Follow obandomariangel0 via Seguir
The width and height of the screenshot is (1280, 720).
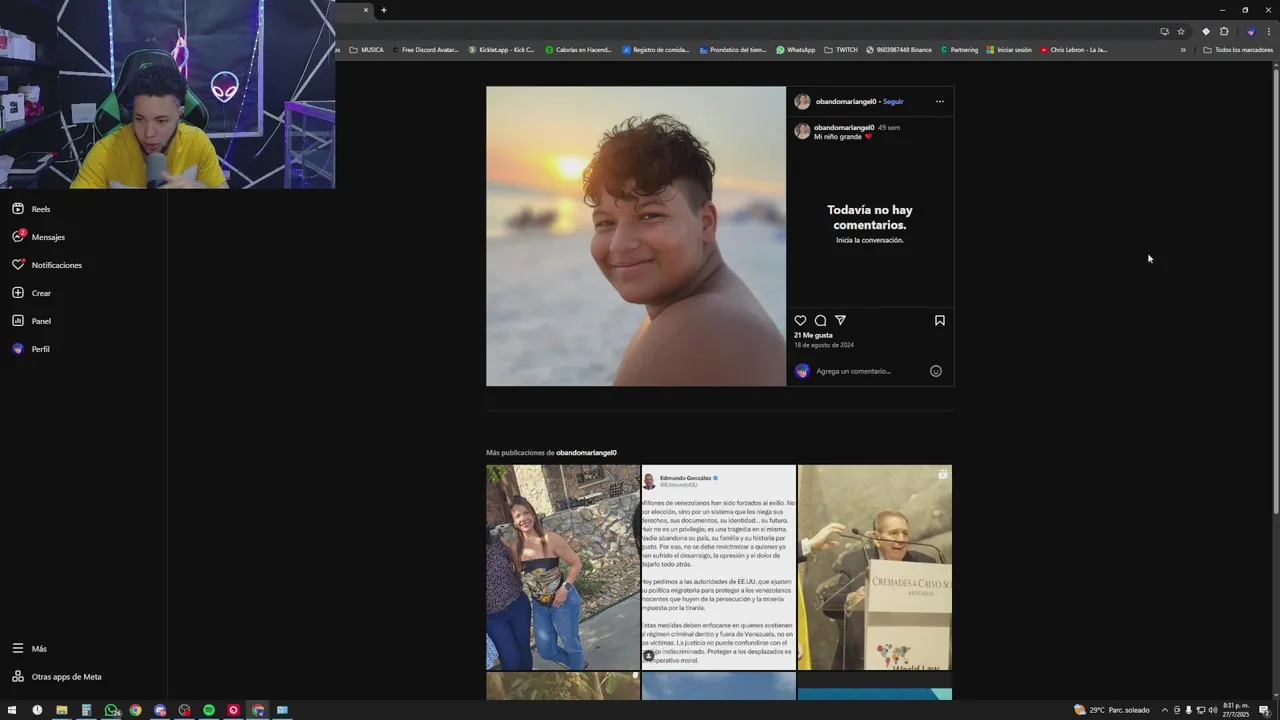pos(893,101)
